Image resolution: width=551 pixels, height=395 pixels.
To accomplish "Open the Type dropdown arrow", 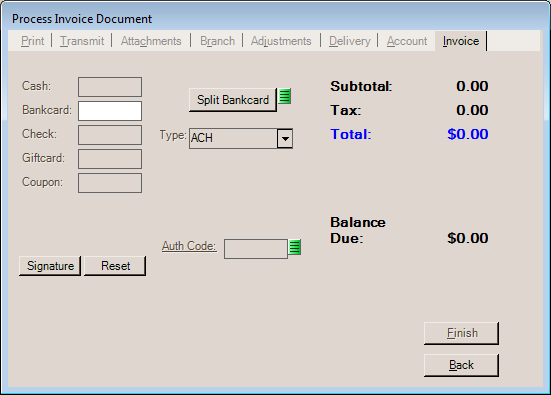I will pos(285,138).
